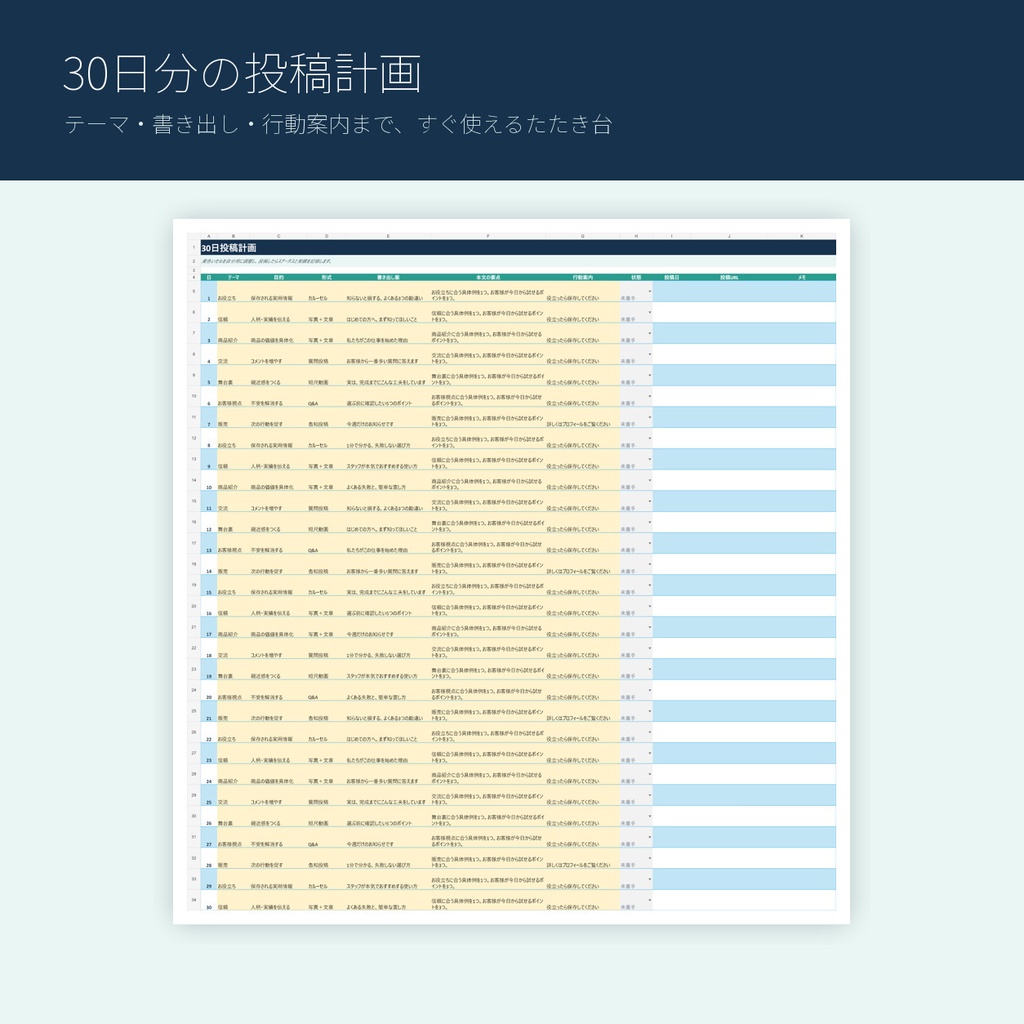
Task: Click column letter F in the sheet header
Action: click(488, 236)
